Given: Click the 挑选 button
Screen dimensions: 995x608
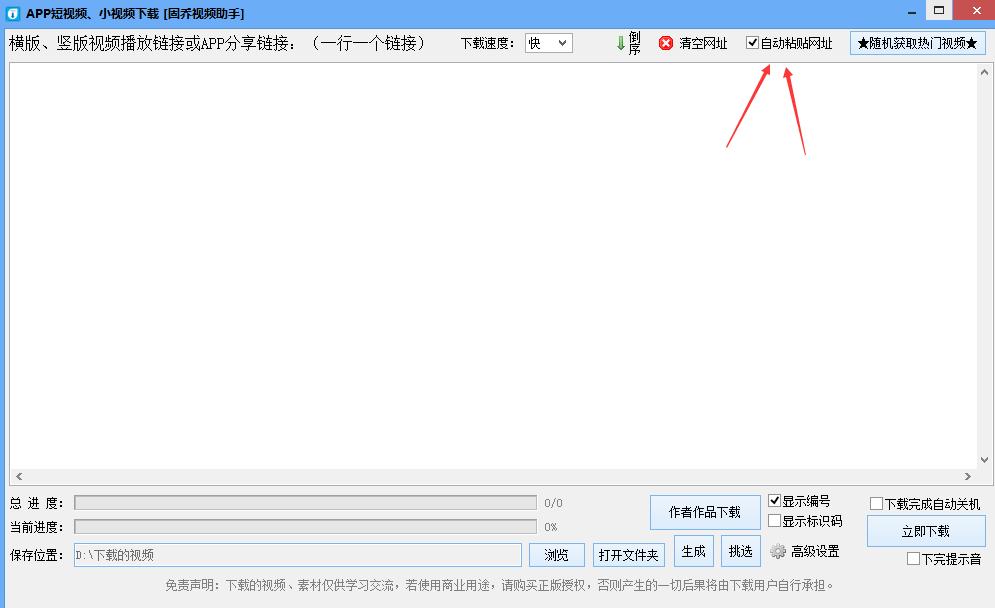Looking at the screenshot, I should tap(740, 551).
